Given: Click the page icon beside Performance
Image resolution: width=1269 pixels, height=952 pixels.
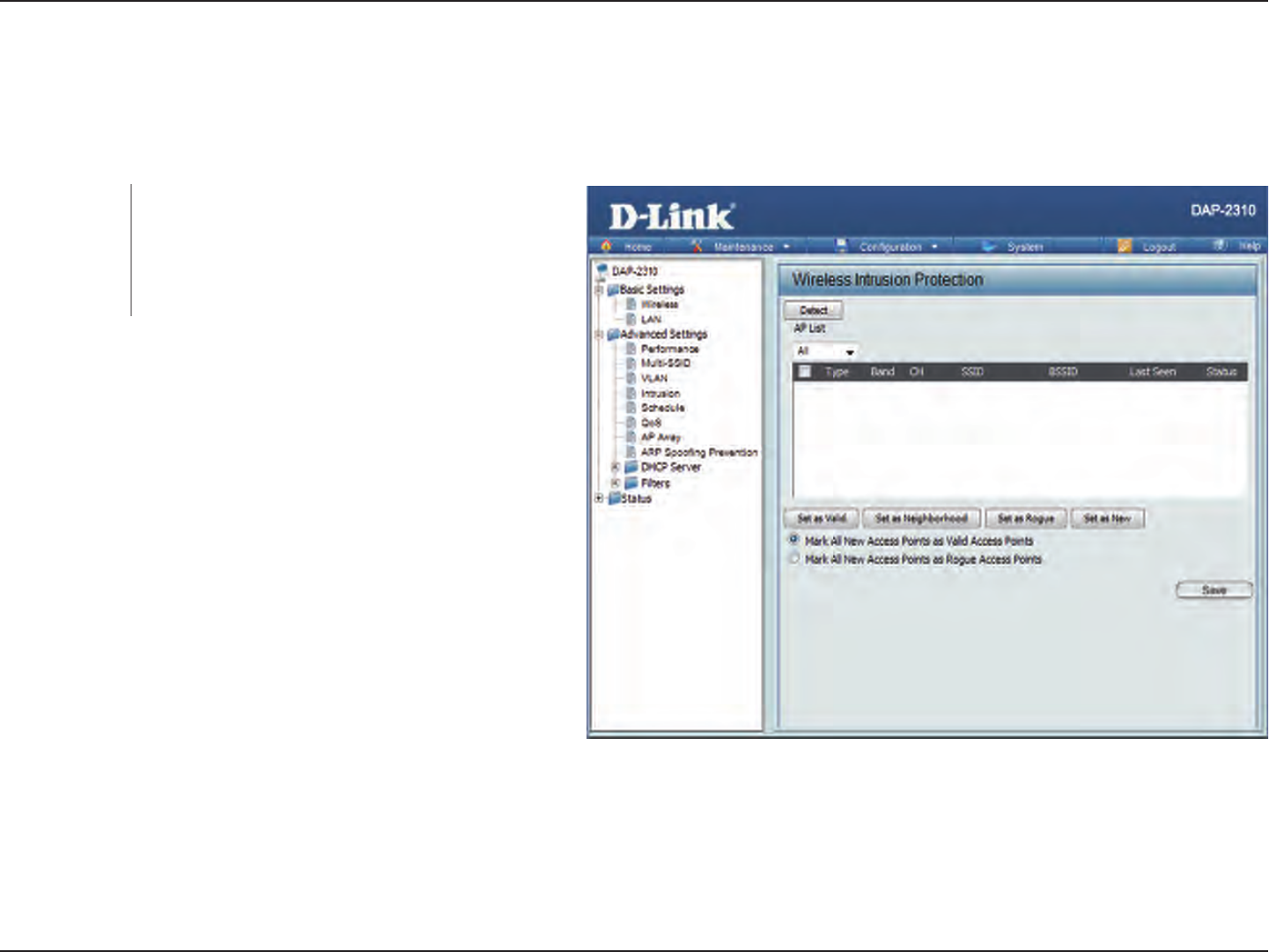Looking at the screenshot, I should (x=631, y=349).
